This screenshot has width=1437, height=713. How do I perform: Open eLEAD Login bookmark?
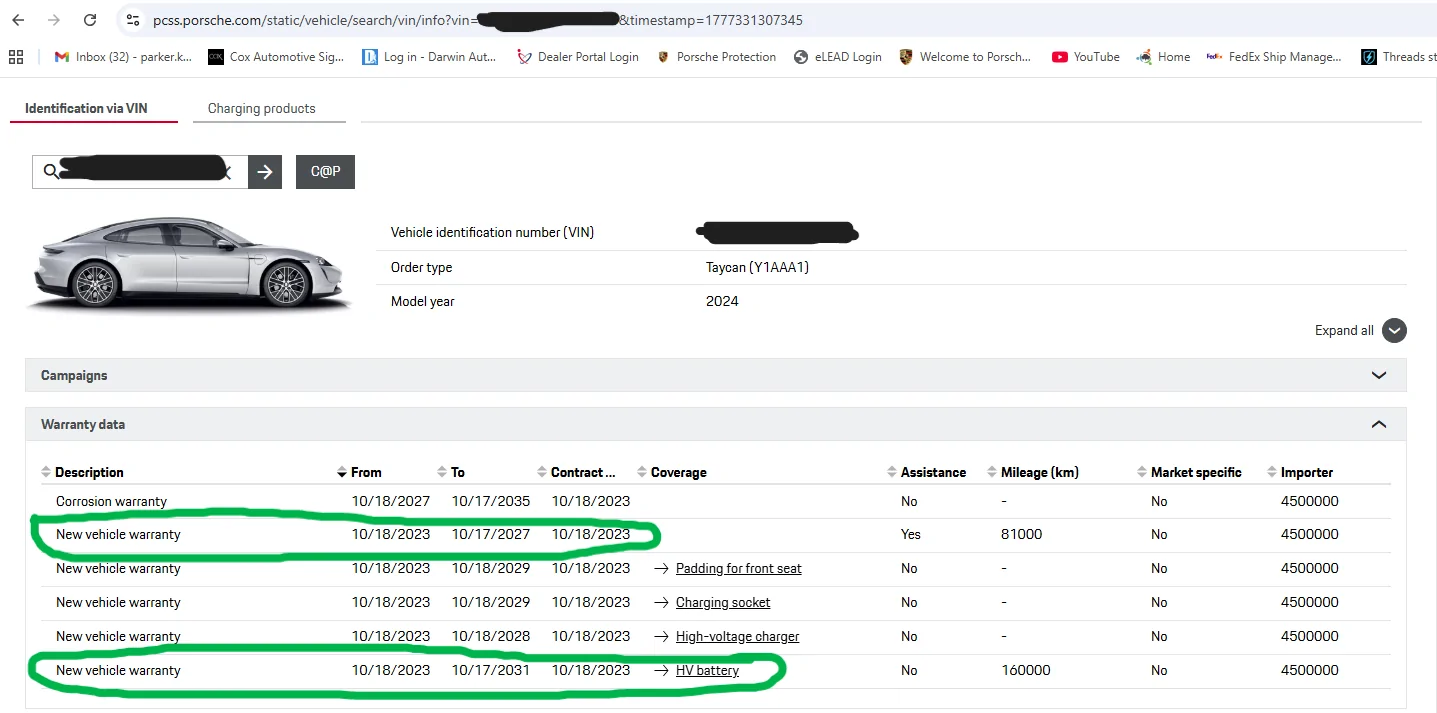pyautogui.click(x=838, y=57)
